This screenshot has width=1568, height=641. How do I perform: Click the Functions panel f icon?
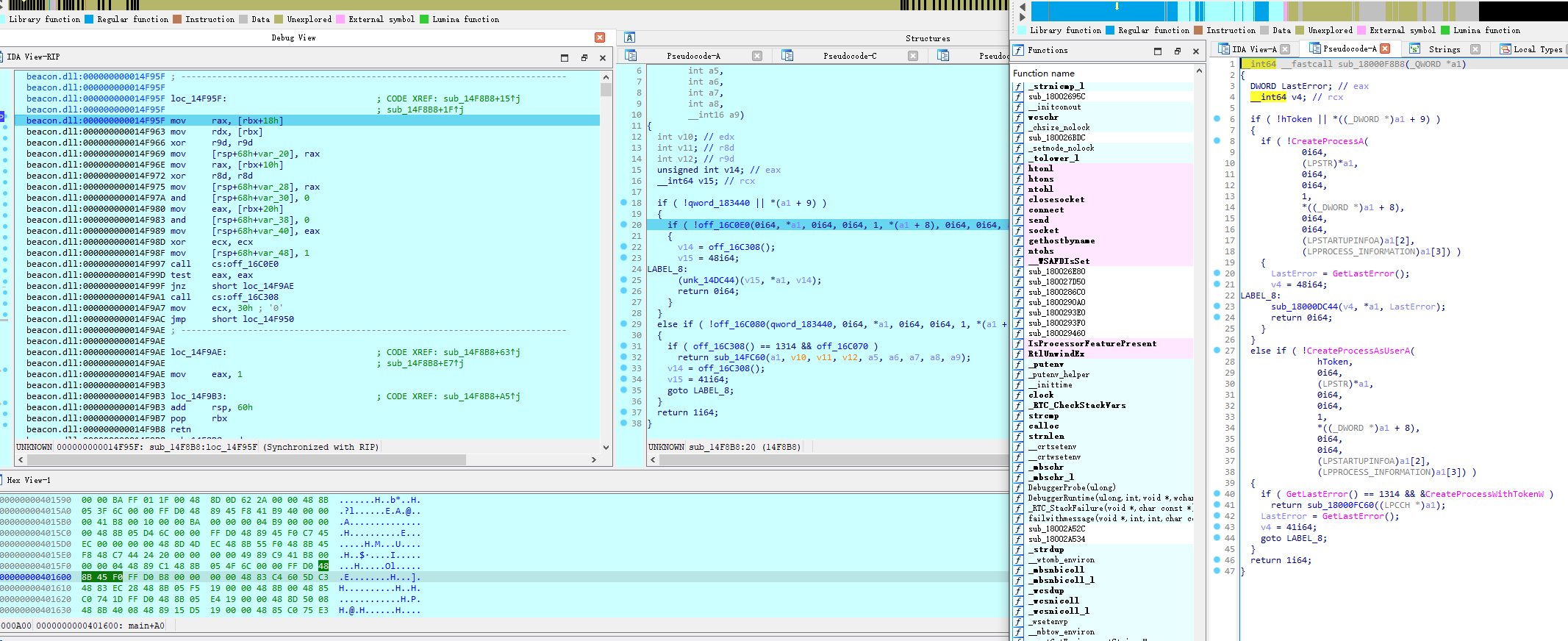(1018, 50)
